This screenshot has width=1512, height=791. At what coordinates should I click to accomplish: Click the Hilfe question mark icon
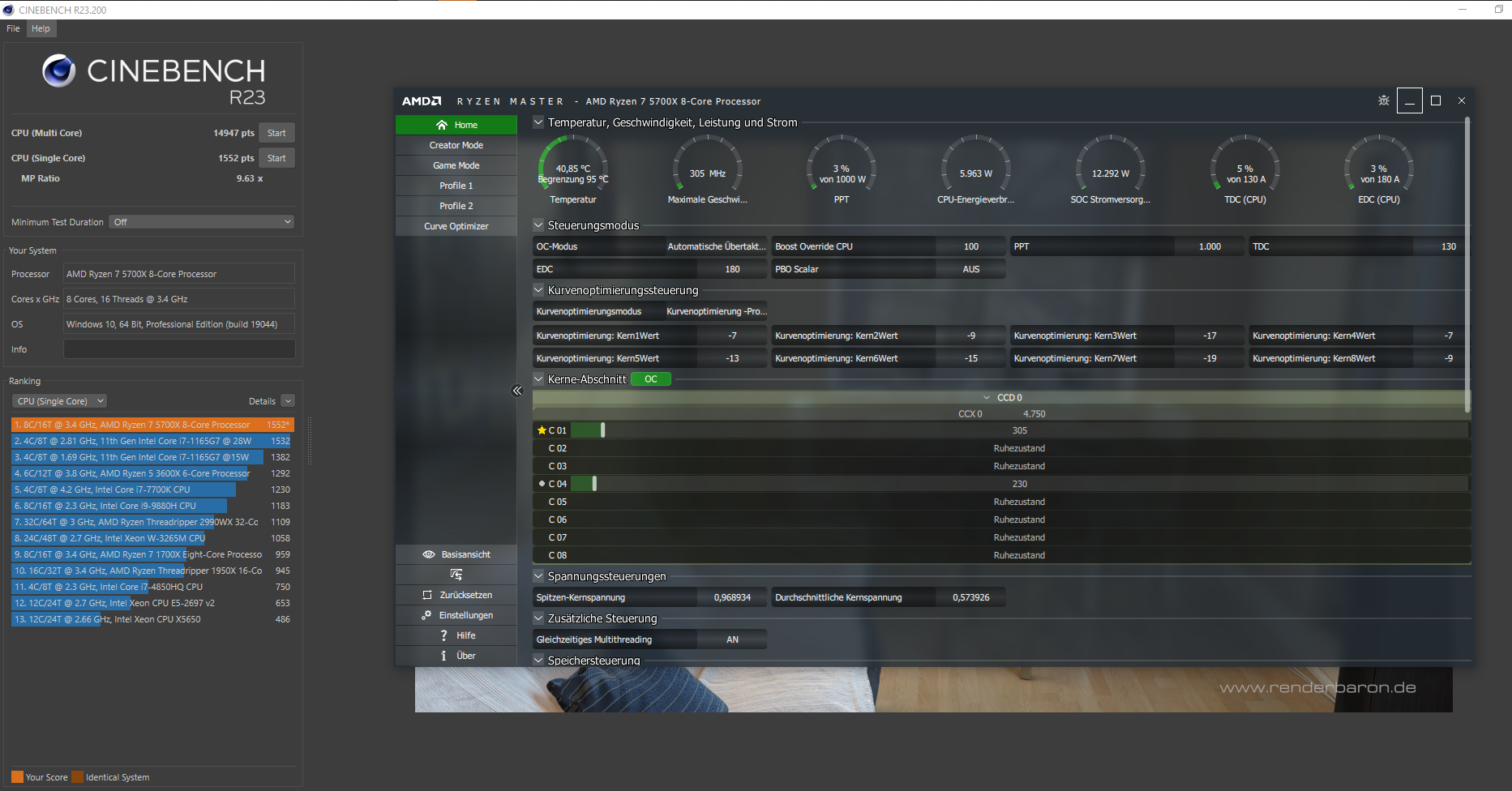pyautogui.click(x=443, y=635)
